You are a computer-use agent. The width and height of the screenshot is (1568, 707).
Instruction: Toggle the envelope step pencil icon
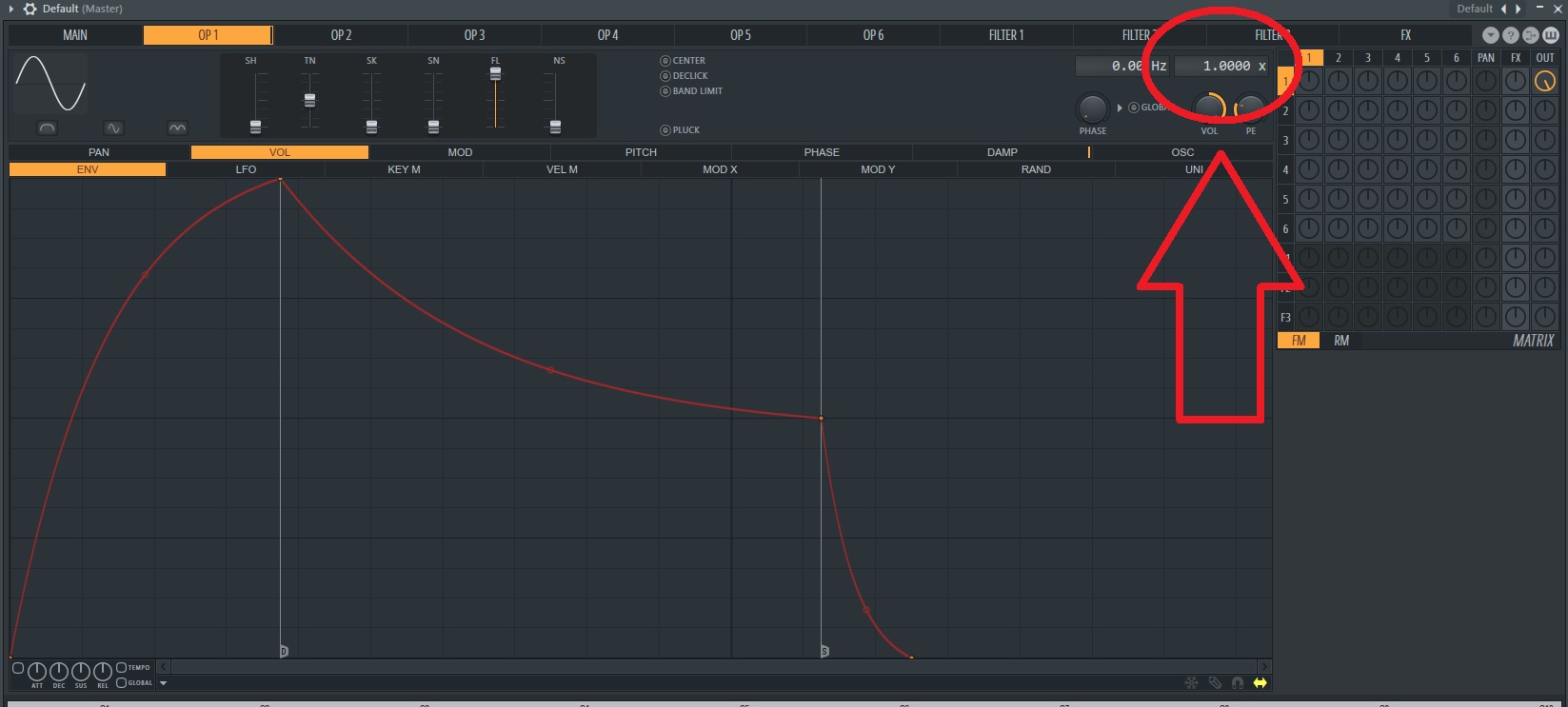coord(1215,682)
